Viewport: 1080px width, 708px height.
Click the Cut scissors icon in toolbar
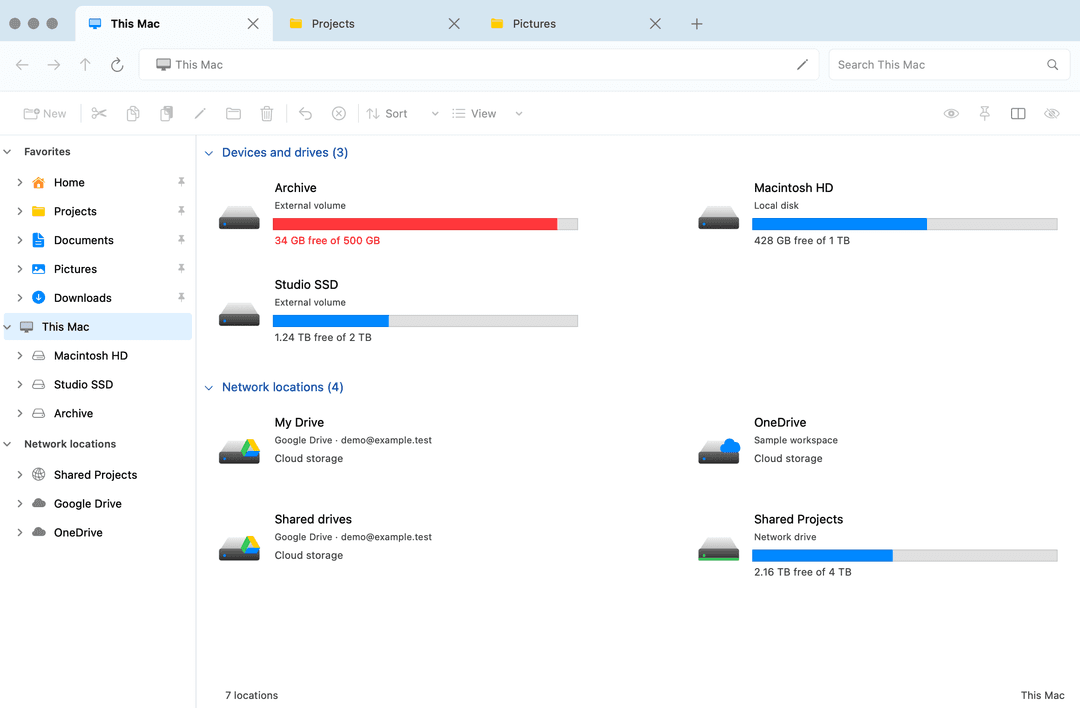(x=99, y=114)
